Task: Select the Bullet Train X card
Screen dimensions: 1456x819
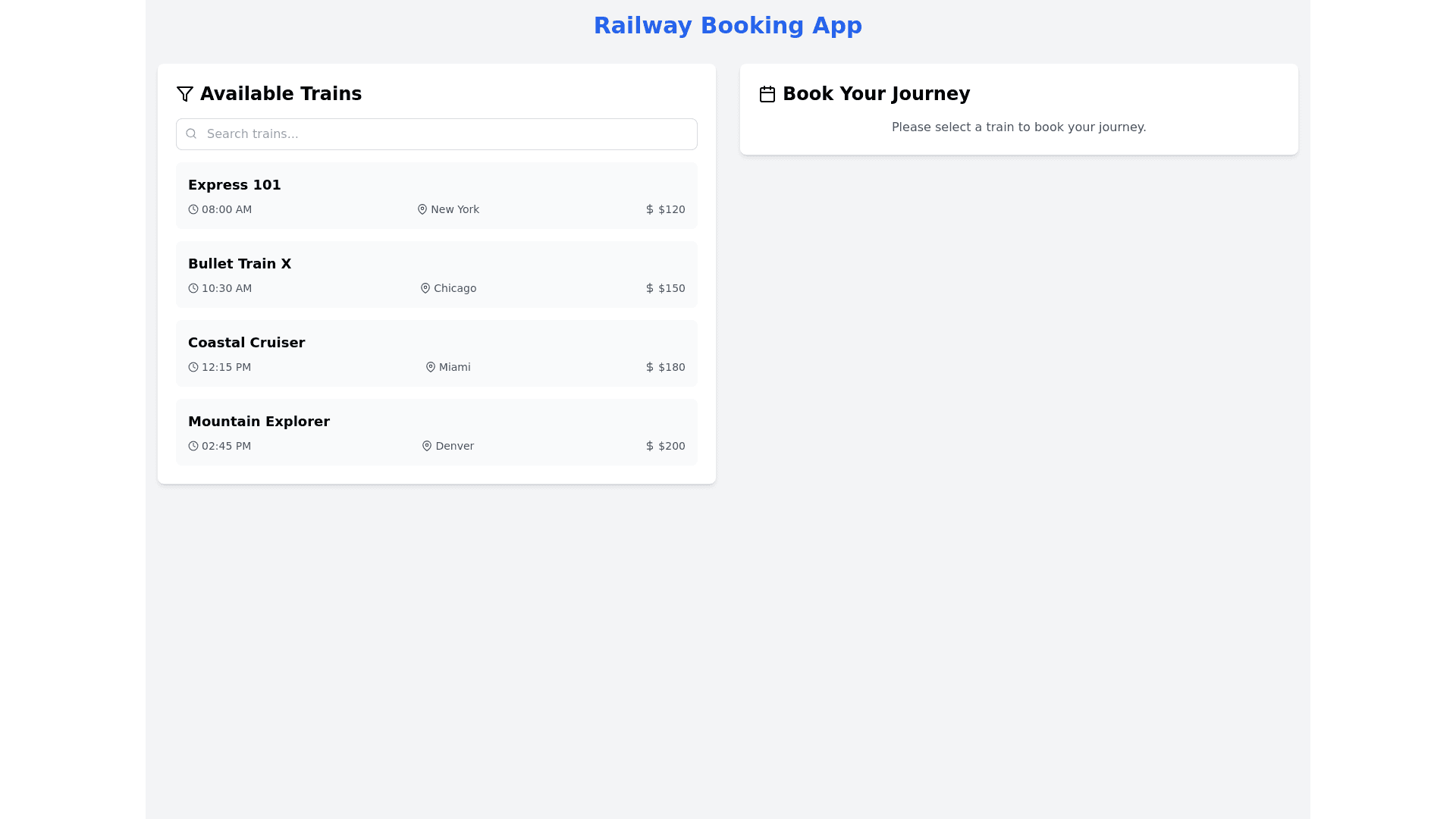Action: (x=437, y=275)
